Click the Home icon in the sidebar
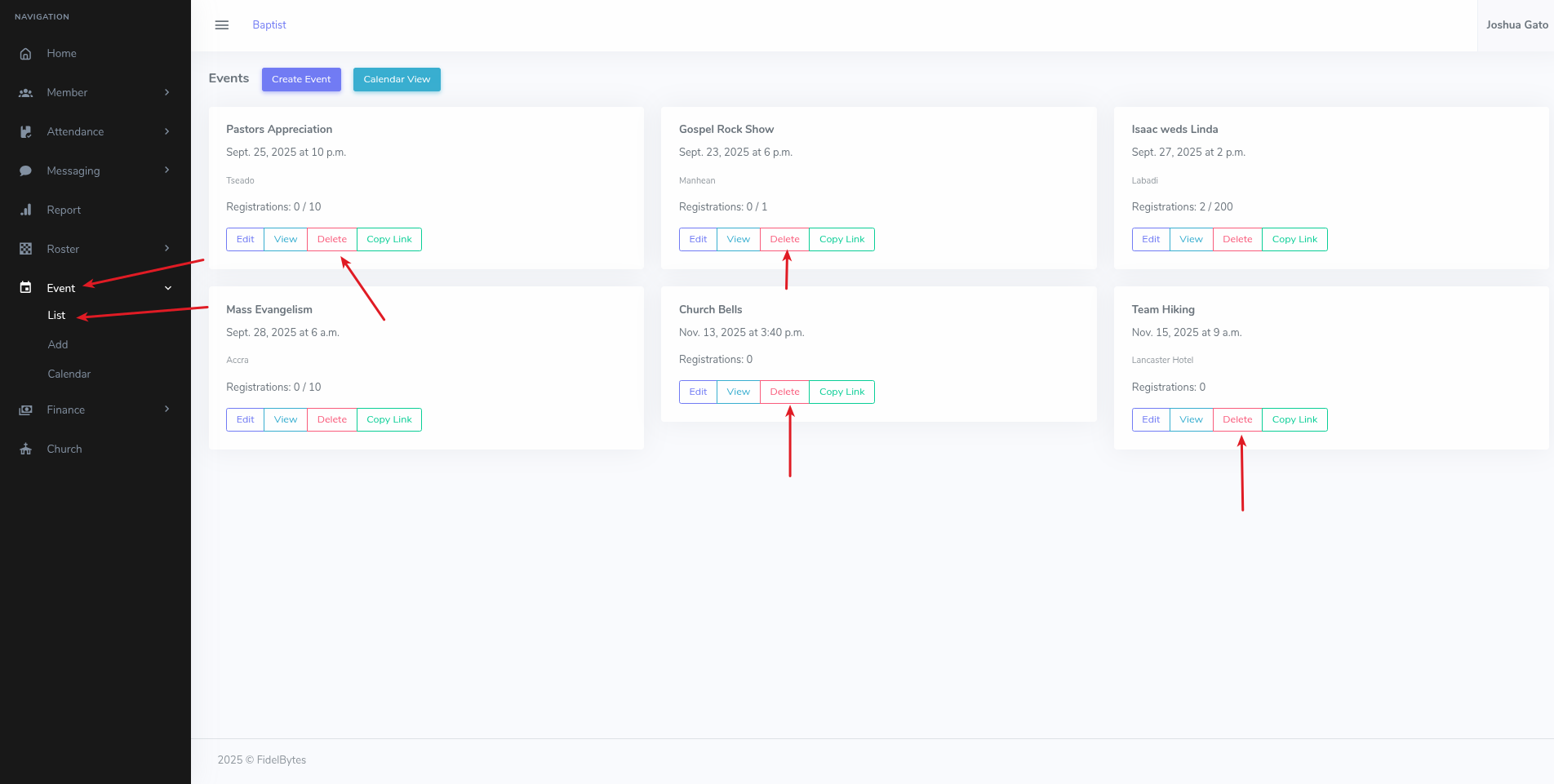Image resolution: width=1554 pixels, height=784 pixels. point(25,54)
